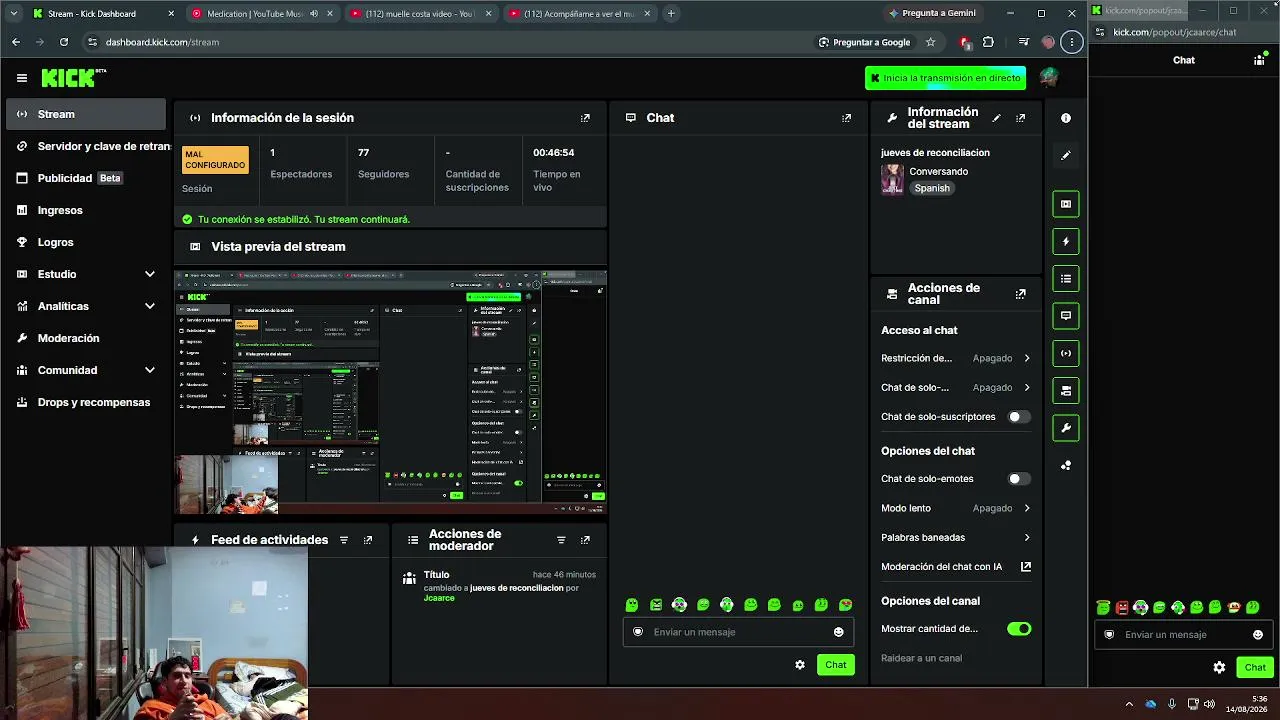Screen dimensions: 1280x720
Task: Toggle stream info panel with wrench rail icon
Action: [1066, 428]
